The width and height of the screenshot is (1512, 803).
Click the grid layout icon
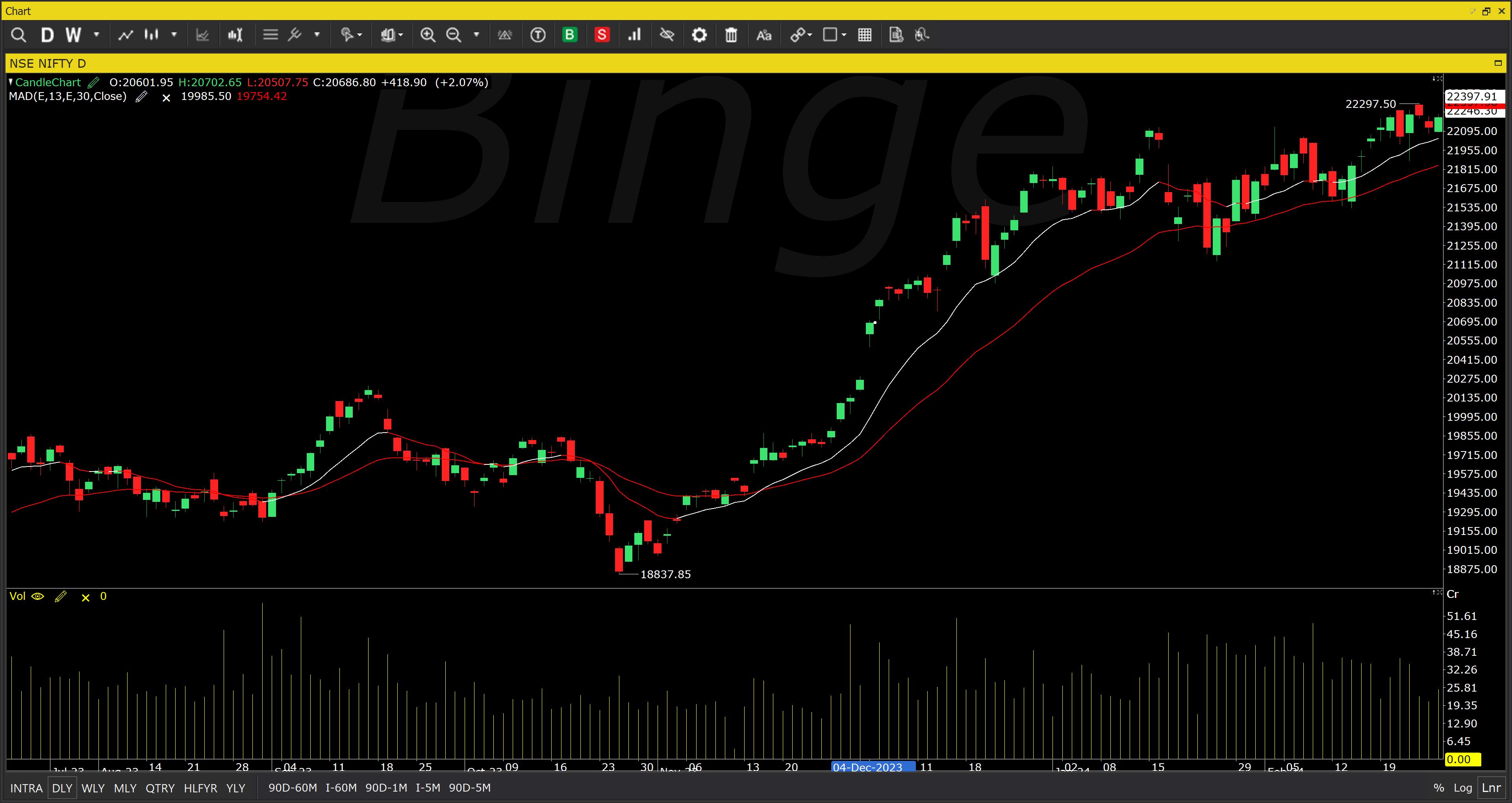(865, 35)
